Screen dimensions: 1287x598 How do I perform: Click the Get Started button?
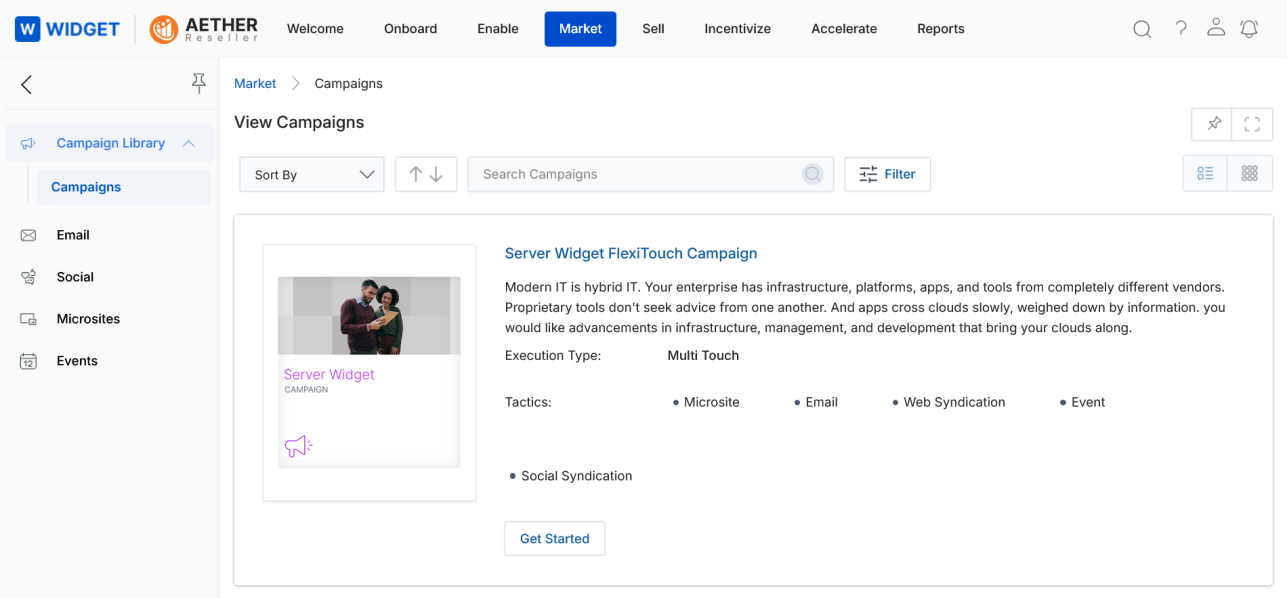coord(555,538)
